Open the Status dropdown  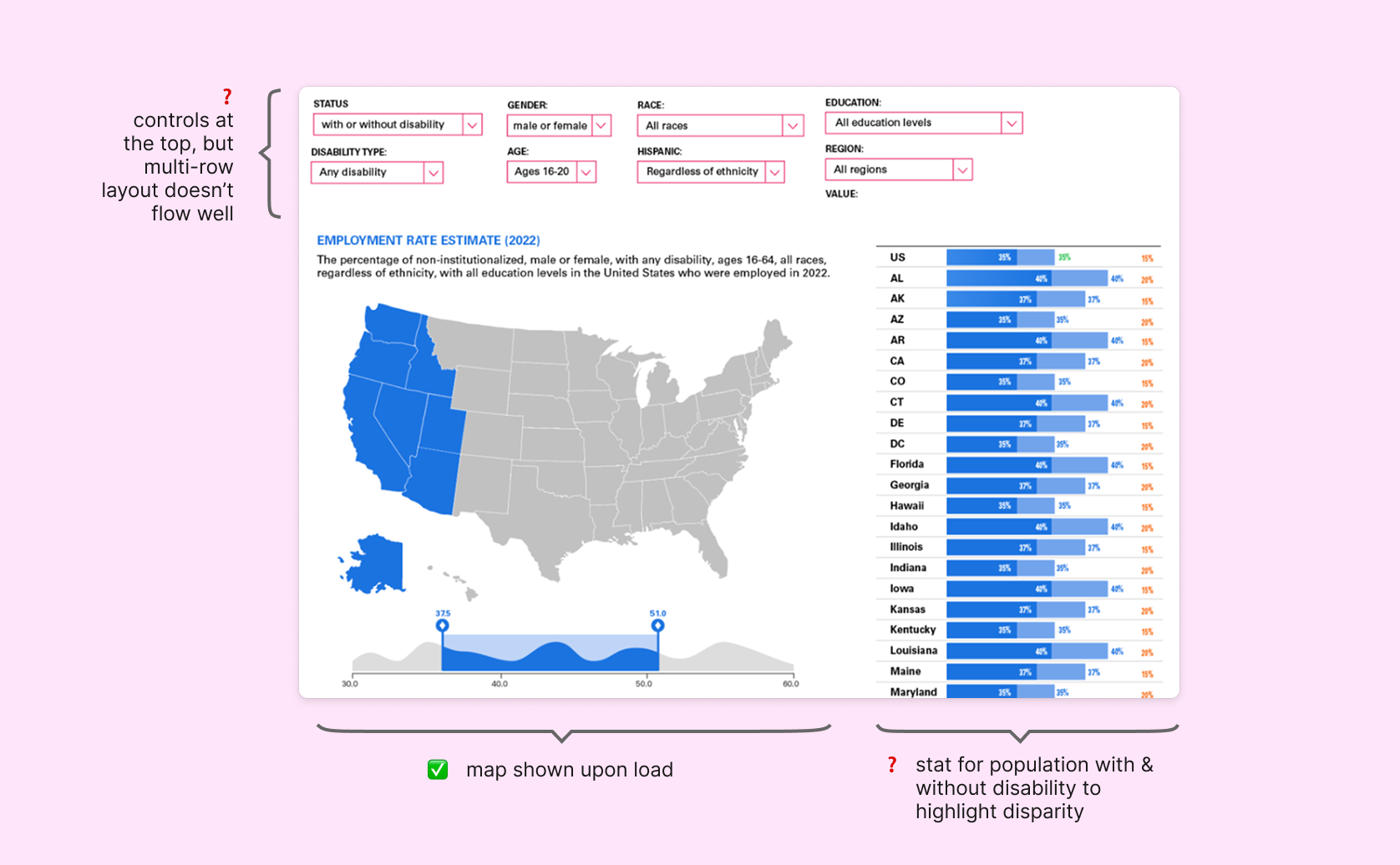pyautogui.click(x=397, y=124)
